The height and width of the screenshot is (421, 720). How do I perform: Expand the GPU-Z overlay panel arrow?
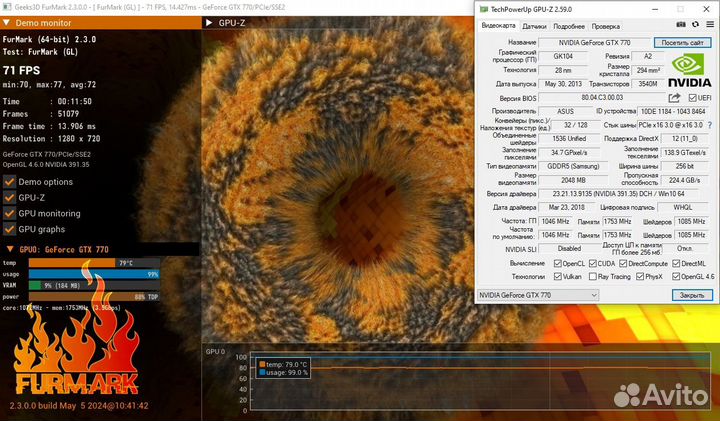209,22
